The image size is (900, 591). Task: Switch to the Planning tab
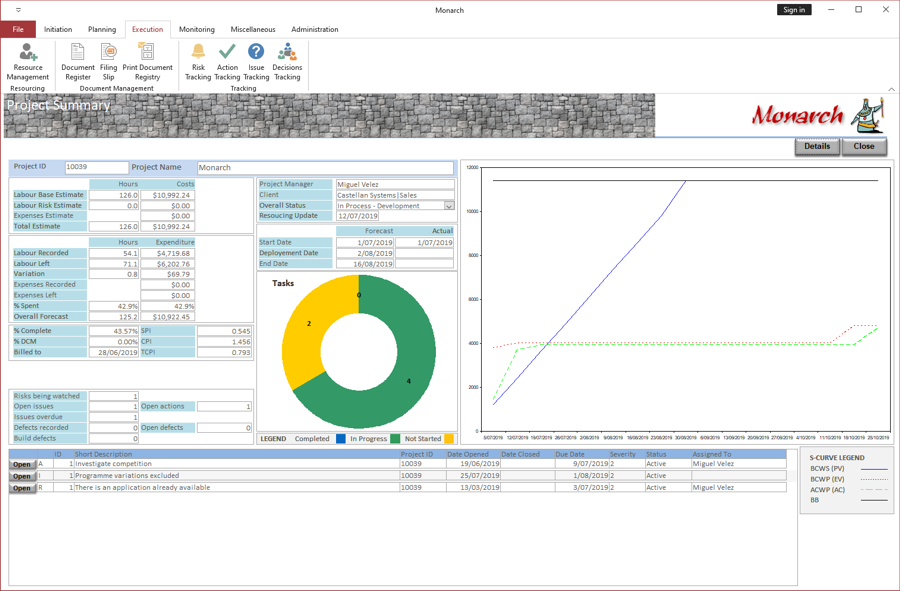pos(102,29)
